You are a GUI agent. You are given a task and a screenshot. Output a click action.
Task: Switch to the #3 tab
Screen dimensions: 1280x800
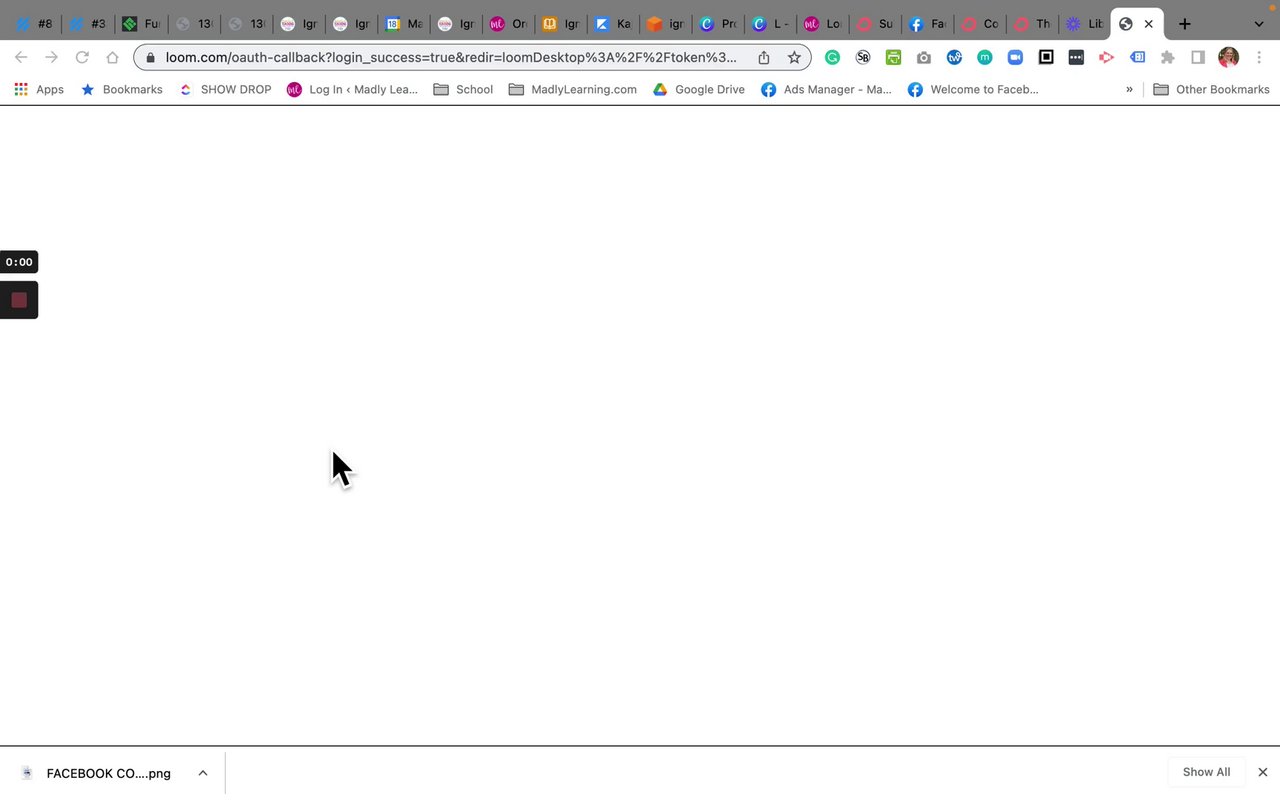click(87, 24)
